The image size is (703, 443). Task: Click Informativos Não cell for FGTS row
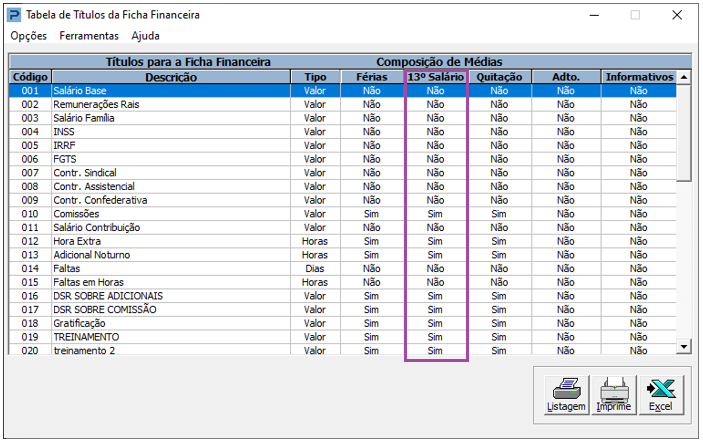[x=638, y=159]
